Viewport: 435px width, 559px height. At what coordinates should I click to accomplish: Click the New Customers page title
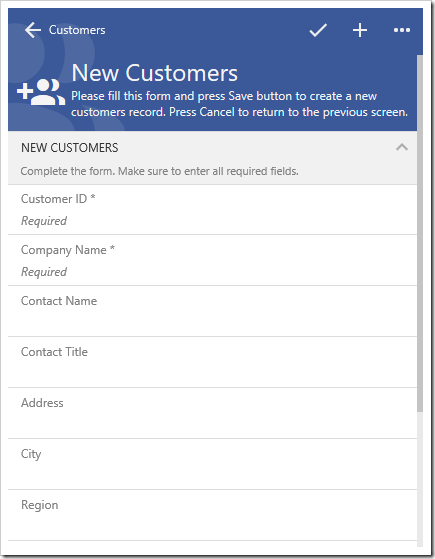point(154,73)
